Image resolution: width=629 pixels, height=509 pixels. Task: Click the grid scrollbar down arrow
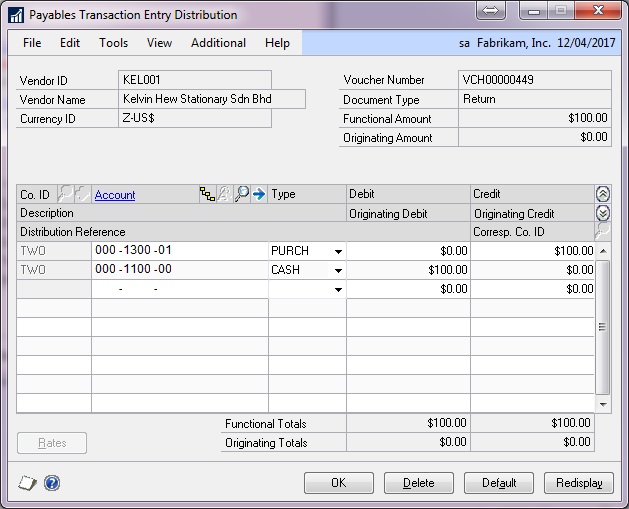603,404
